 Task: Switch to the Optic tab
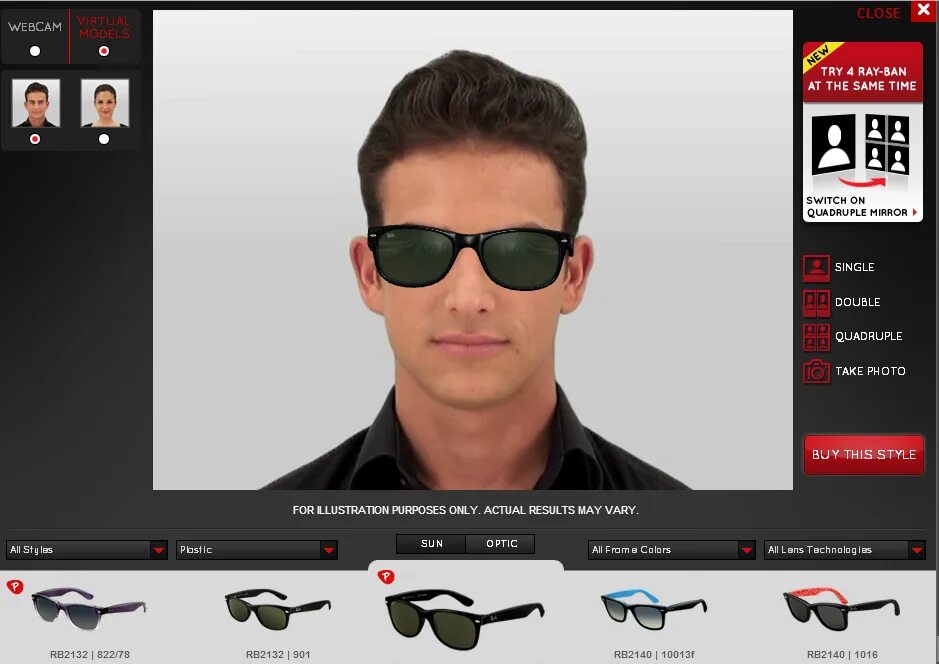point(501,543)
